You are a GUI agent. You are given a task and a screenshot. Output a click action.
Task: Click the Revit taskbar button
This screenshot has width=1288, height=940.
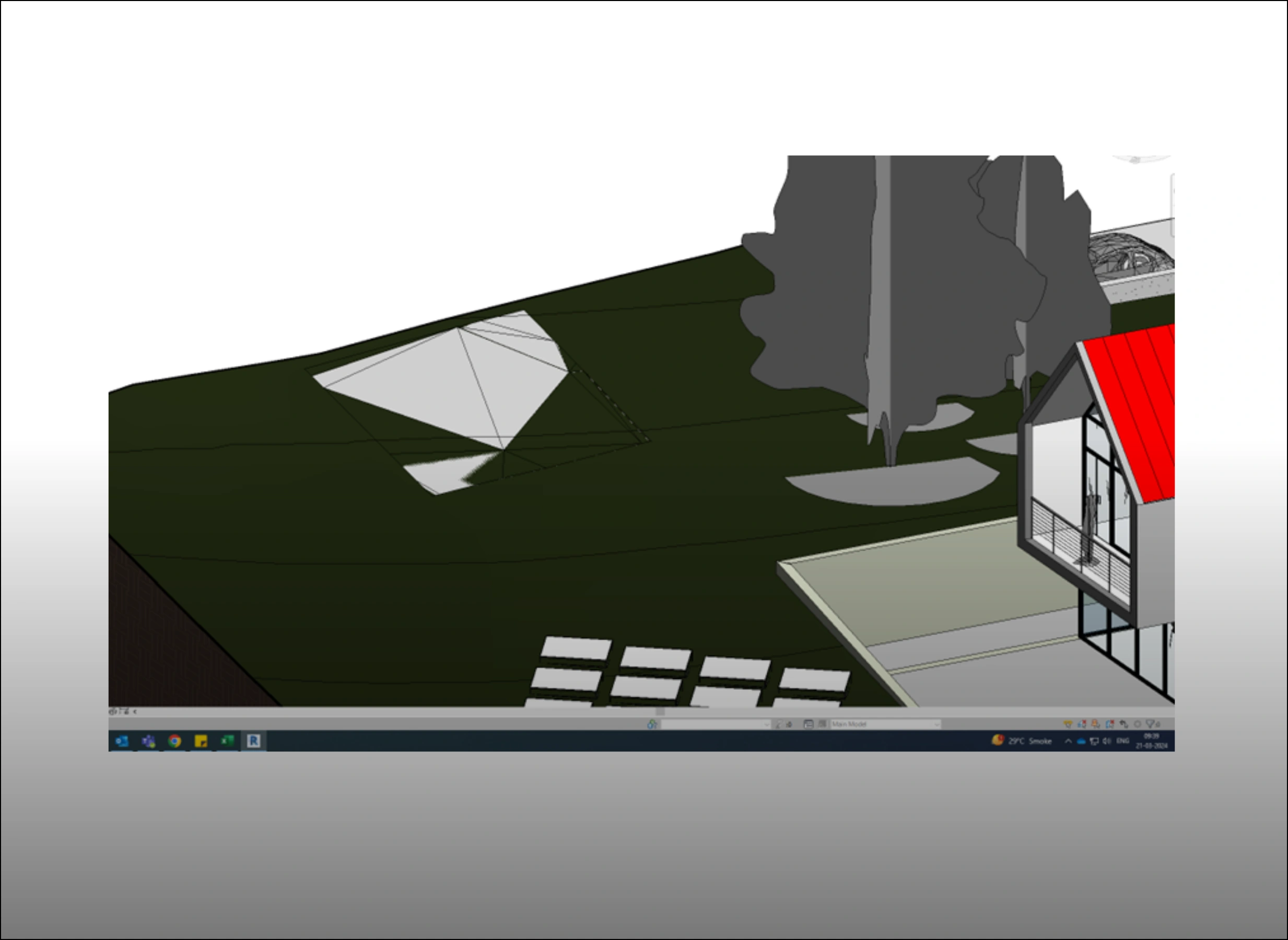pyautogui.click(x=254, y=741)
